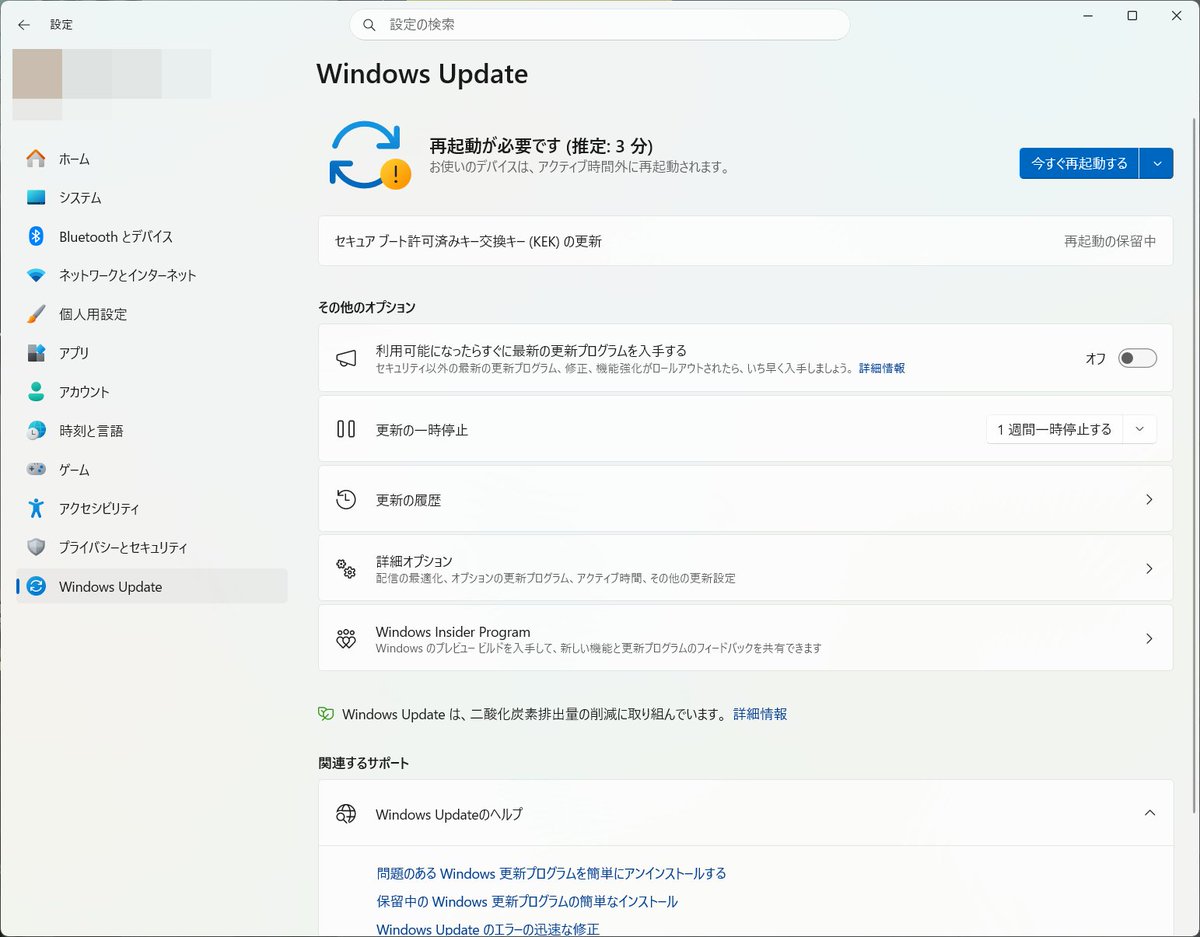Click the Windows Insider Program hearts icon
This screenshot has width=1200, height=937.
346,639
